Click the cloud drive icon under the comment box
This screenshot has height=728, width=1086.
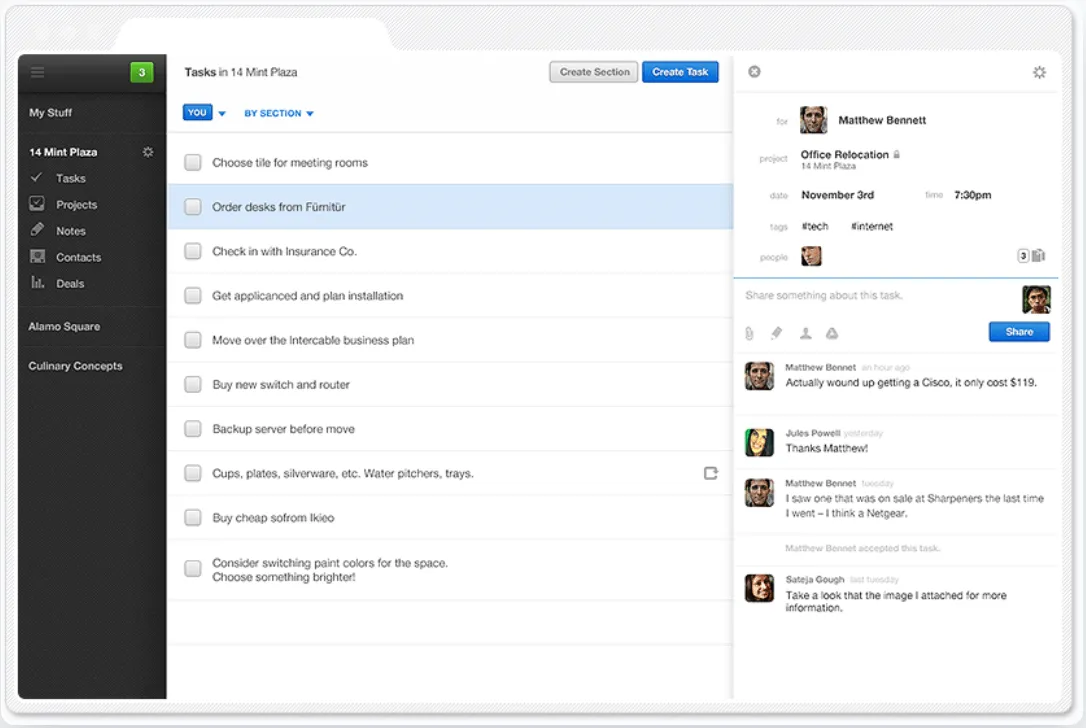coord(832,333)
